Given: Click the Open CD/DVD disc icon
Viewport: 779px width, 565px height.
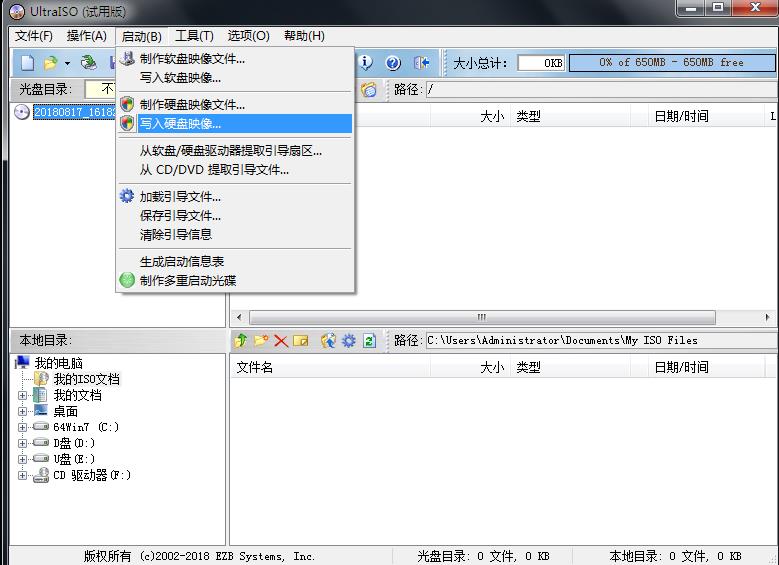Looking at the screenshot, I should pyautogui.click(x=89, y=63).
